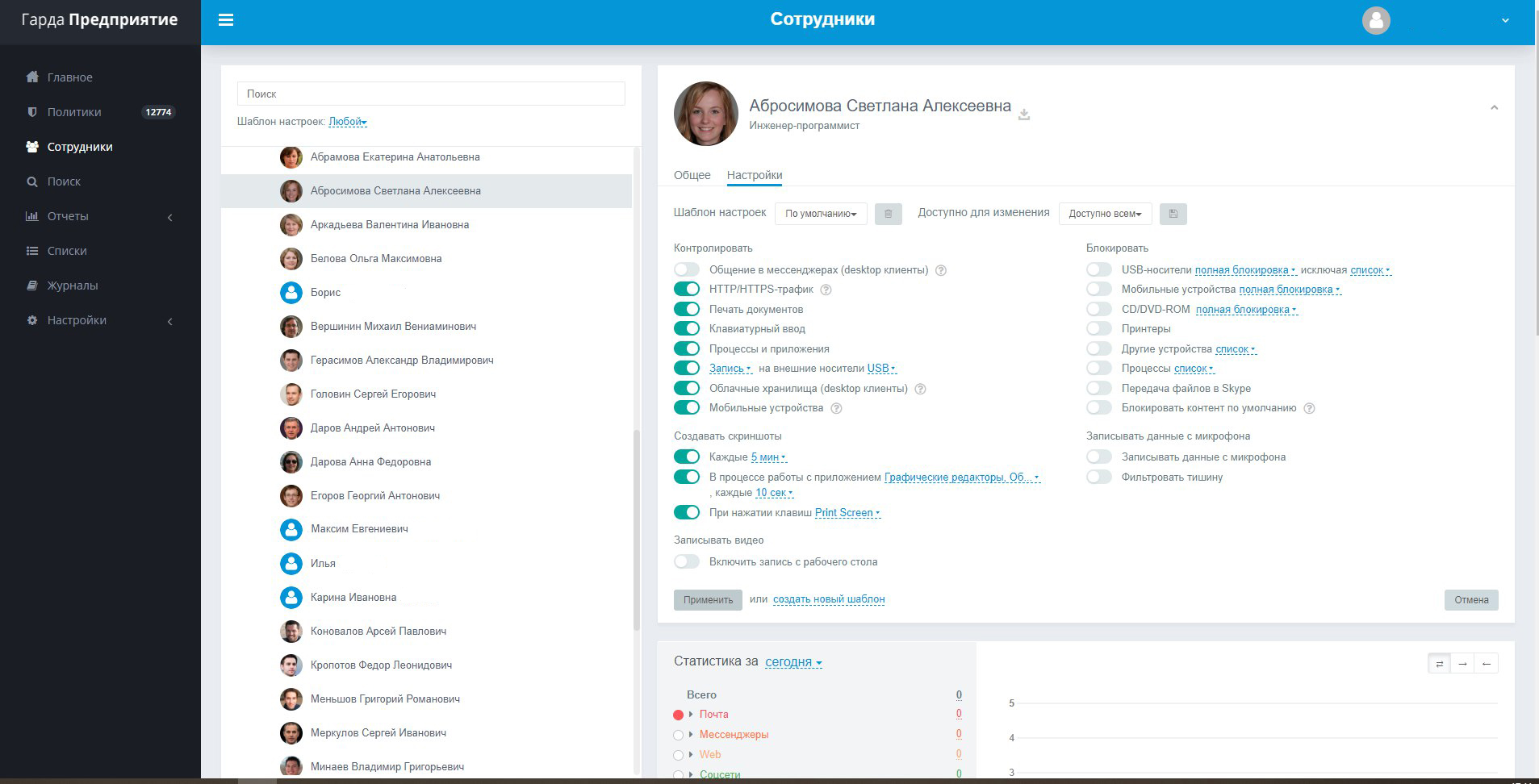Click the employee list scrollbar

point(637,530)
